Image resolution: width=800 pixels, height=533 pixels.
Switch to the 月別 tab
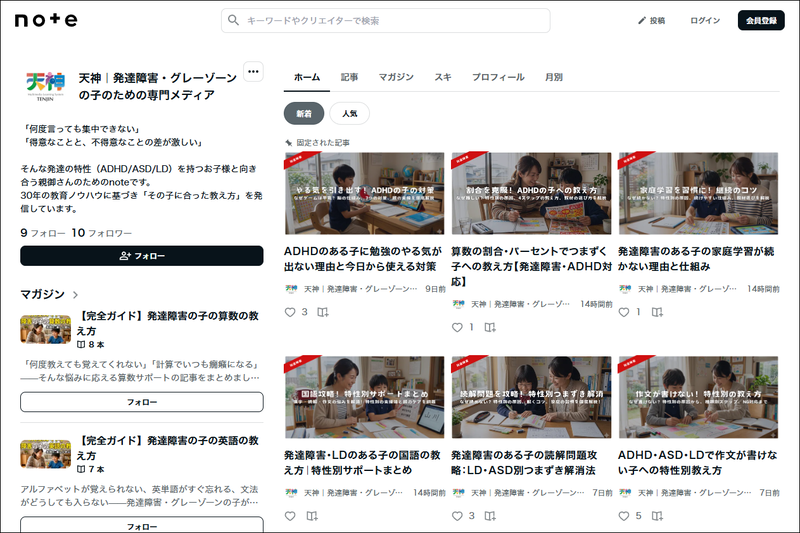pyautogui.click(x=554, y=77)
